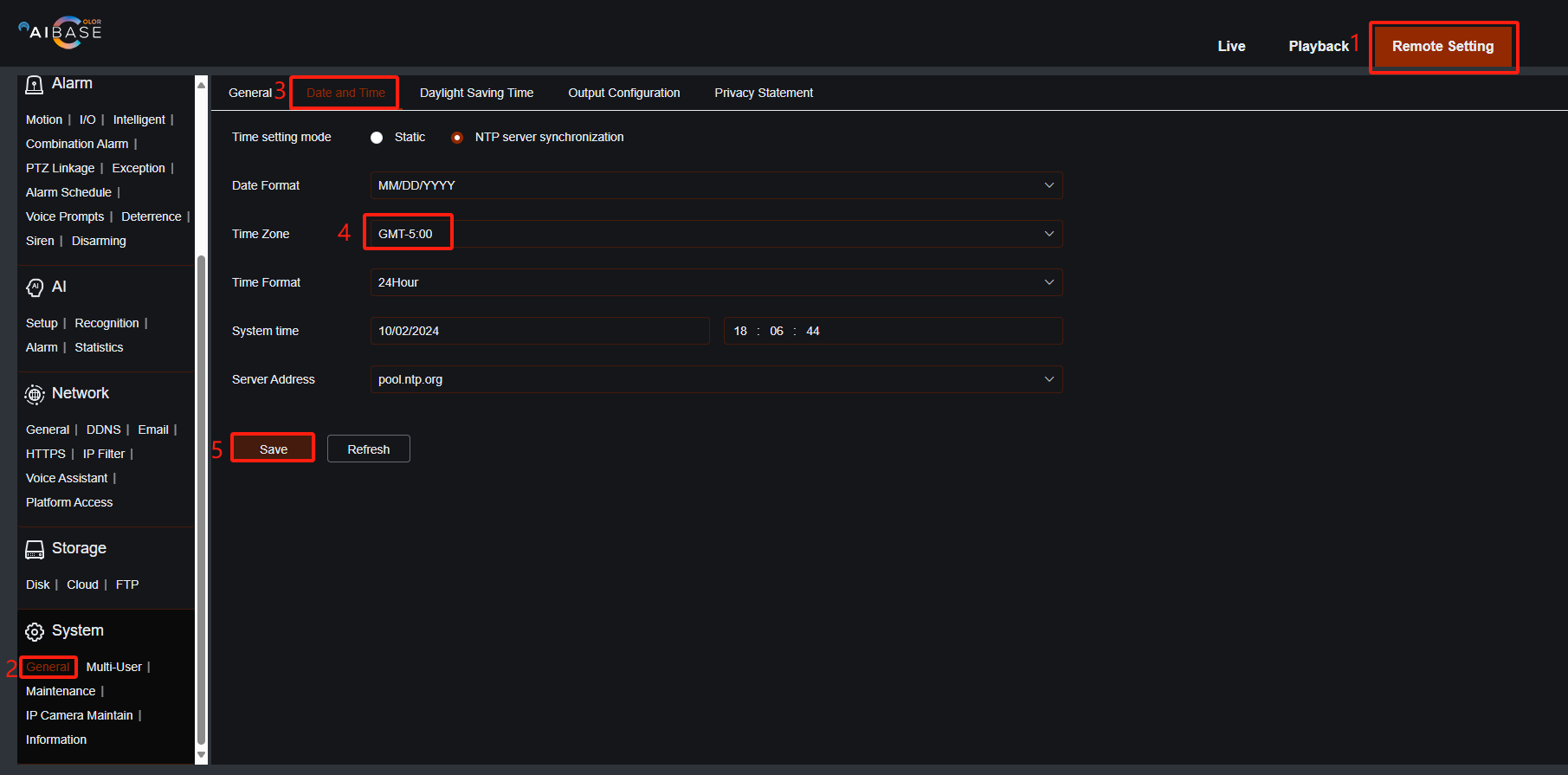Open Email settings
Viewport: 1568px width, 775px height.
pyautogui.click(x=153, y=429)
